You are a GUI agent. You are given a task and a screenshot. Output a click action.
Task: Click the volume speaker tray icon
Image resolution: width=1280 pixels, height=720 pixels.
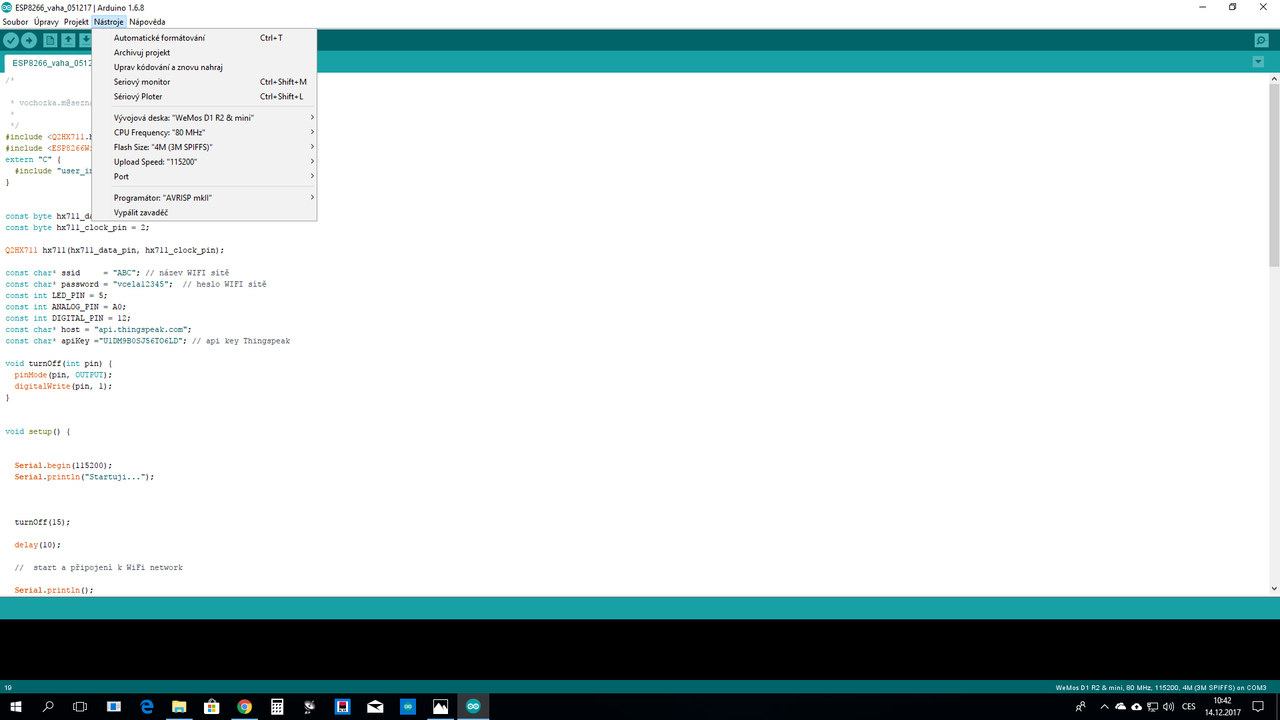1169,707
